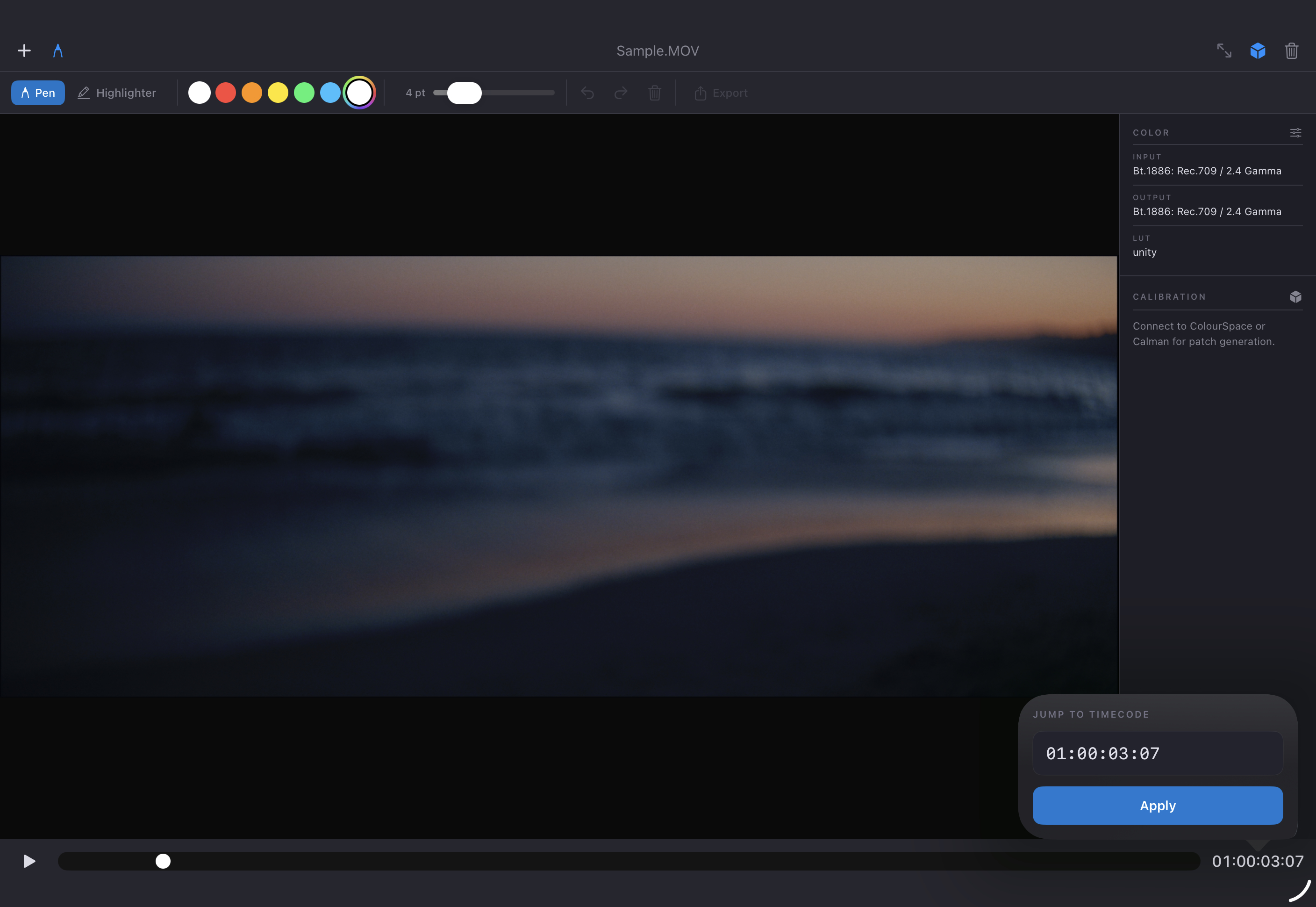Delete annotations with the trash icon

tap(654, 93)
